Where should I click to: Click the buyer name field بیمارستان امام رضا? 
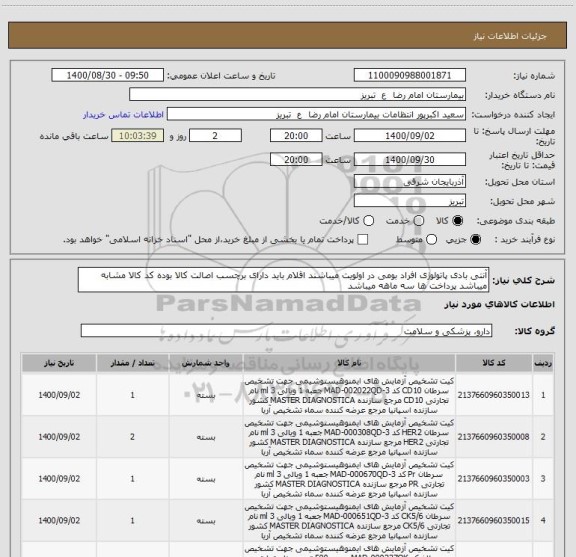pyautogui.click(x=298, y=95)
